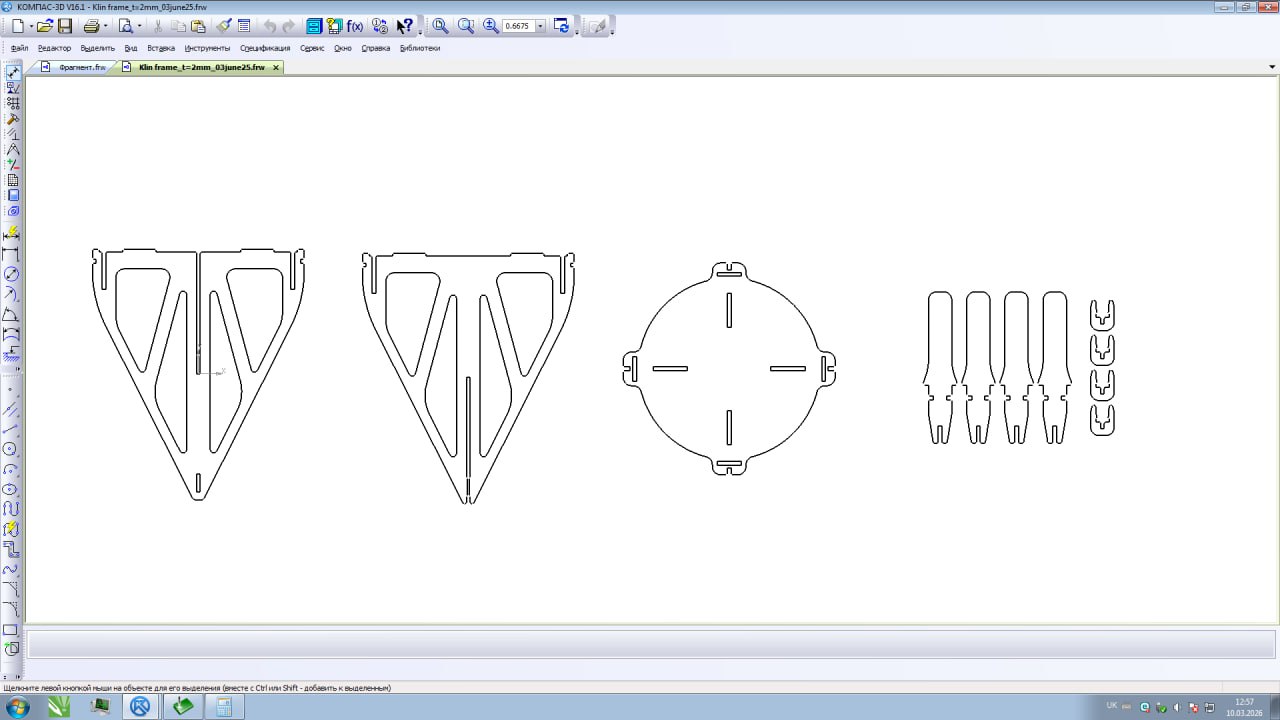The image size is (1280, 720).
Task: Open the Инструменты menu
Action: coord(207,48)
